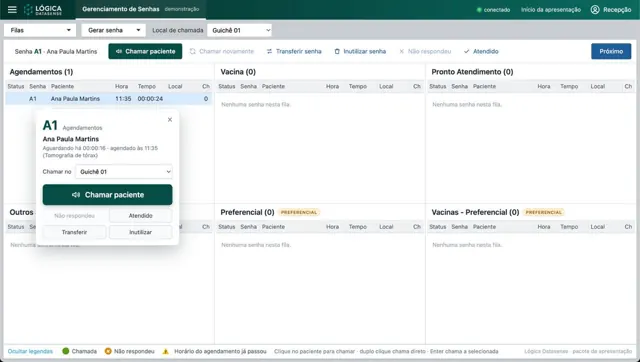This screenshot has height=362, width=640.
Task: Click the 11:35 hora cell
Action: [x=123, y=99]
